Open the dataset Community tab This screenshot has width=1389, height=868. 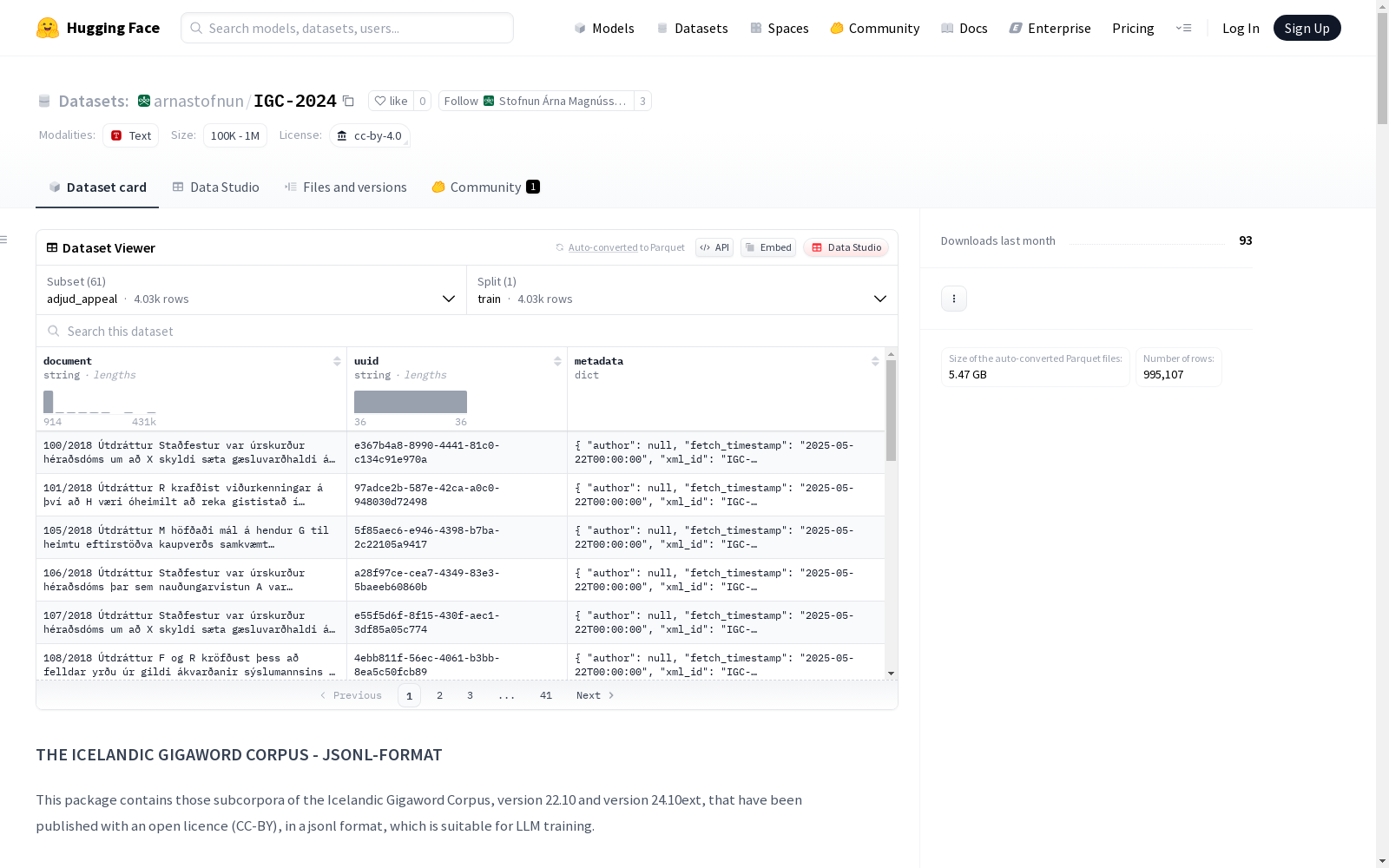(x=485, y=187)
